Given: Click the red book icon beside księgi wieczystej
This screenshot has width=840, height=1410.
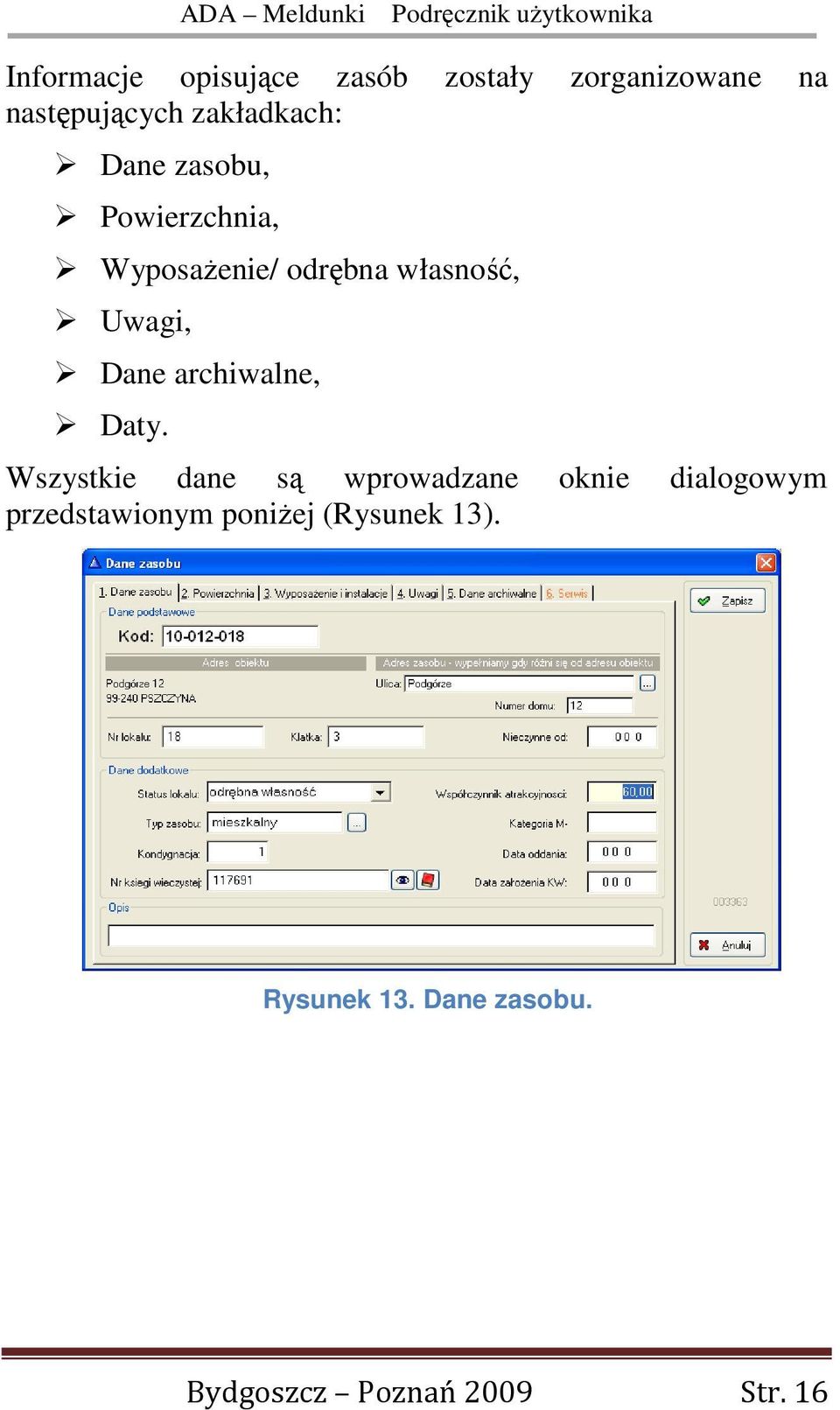Looking at the screenshot, I should click(428, 880).
